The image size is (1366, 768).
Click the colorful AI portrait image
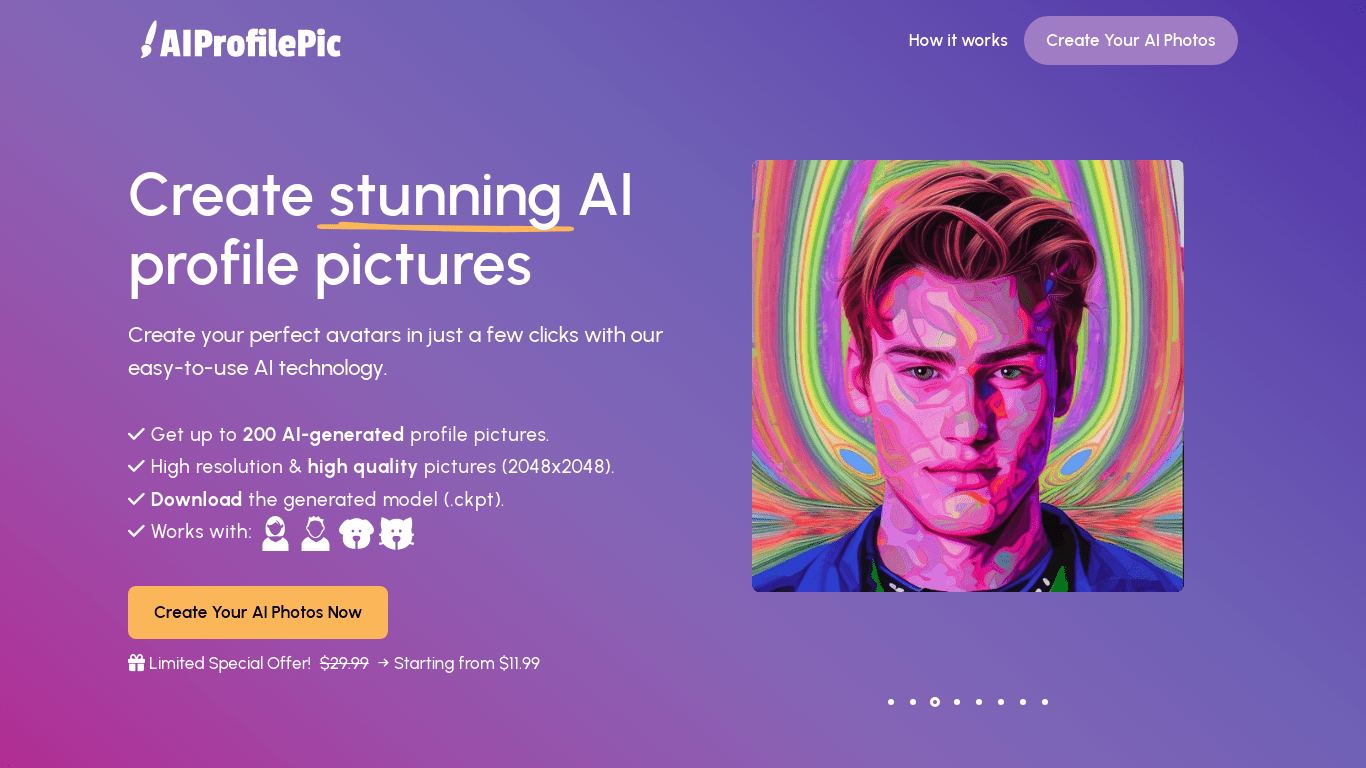967,376
